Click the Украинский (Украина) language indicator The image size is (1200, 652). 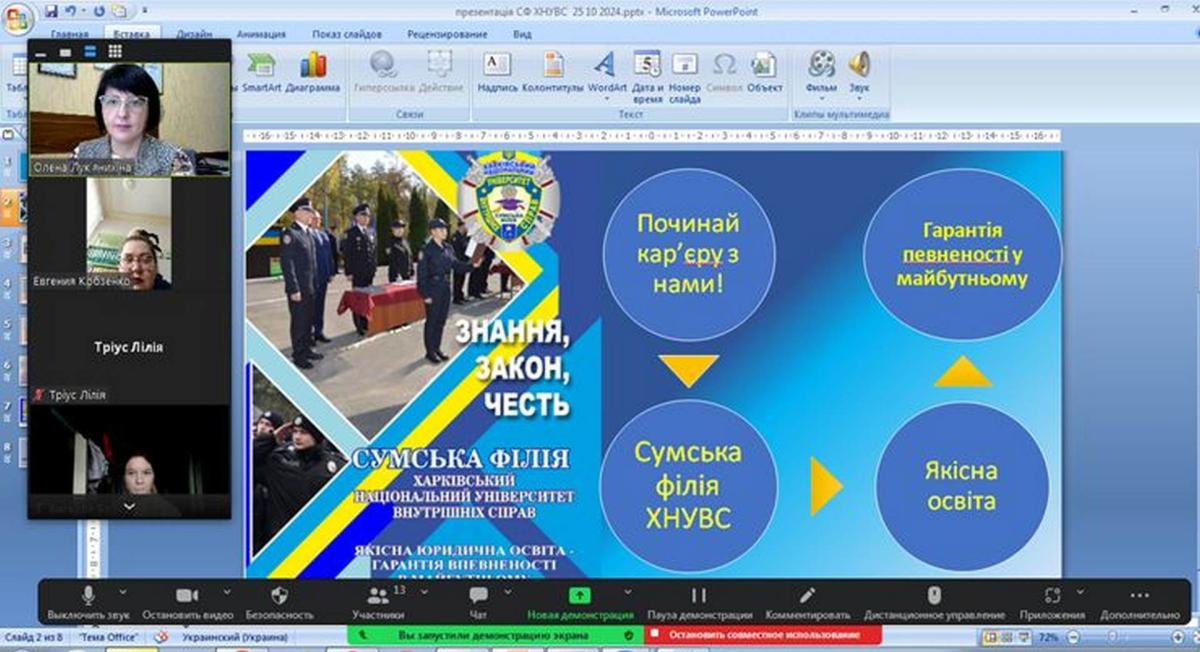(x=235, y=637)
